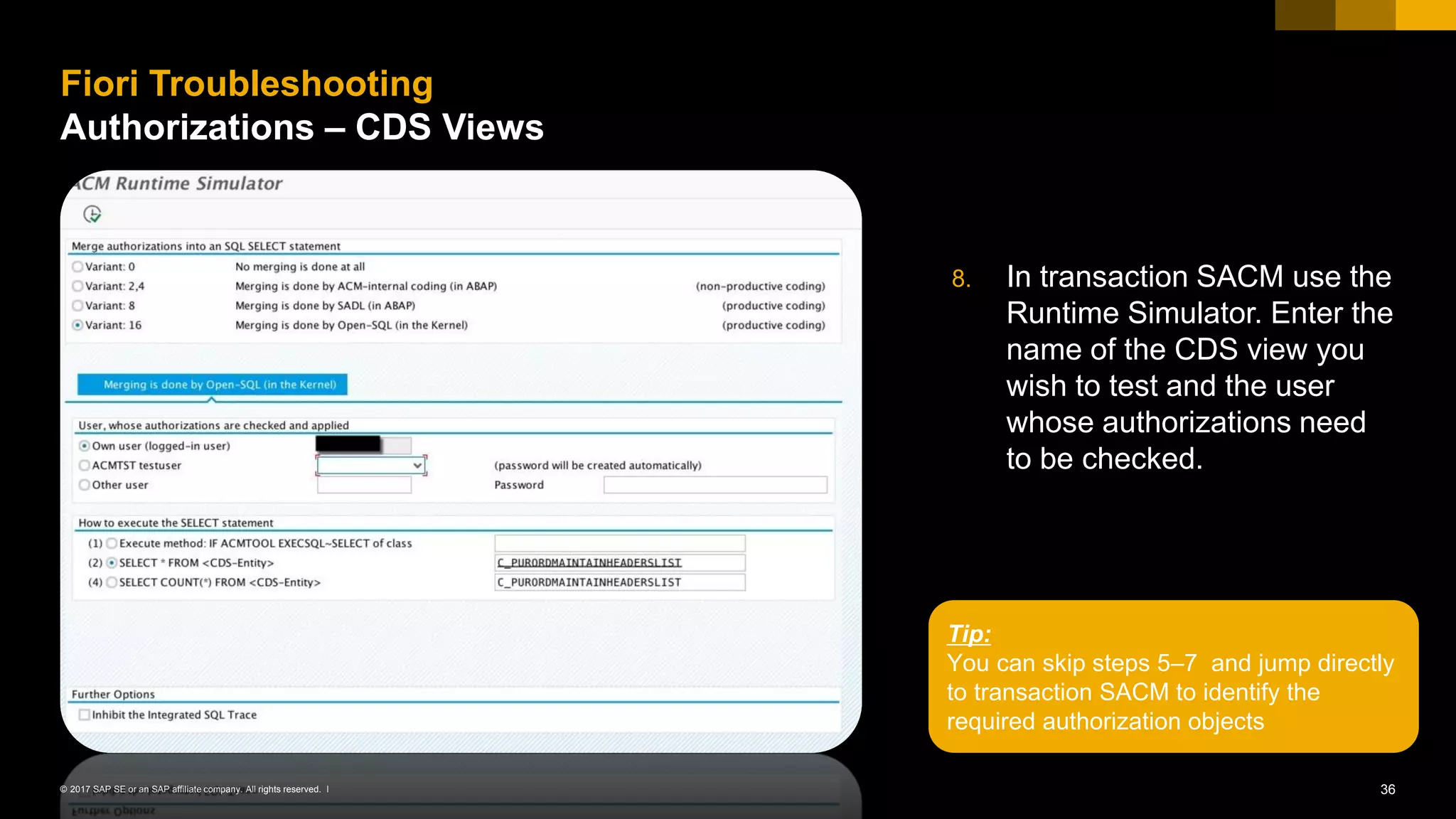Click the Password input field

point(715,485)
